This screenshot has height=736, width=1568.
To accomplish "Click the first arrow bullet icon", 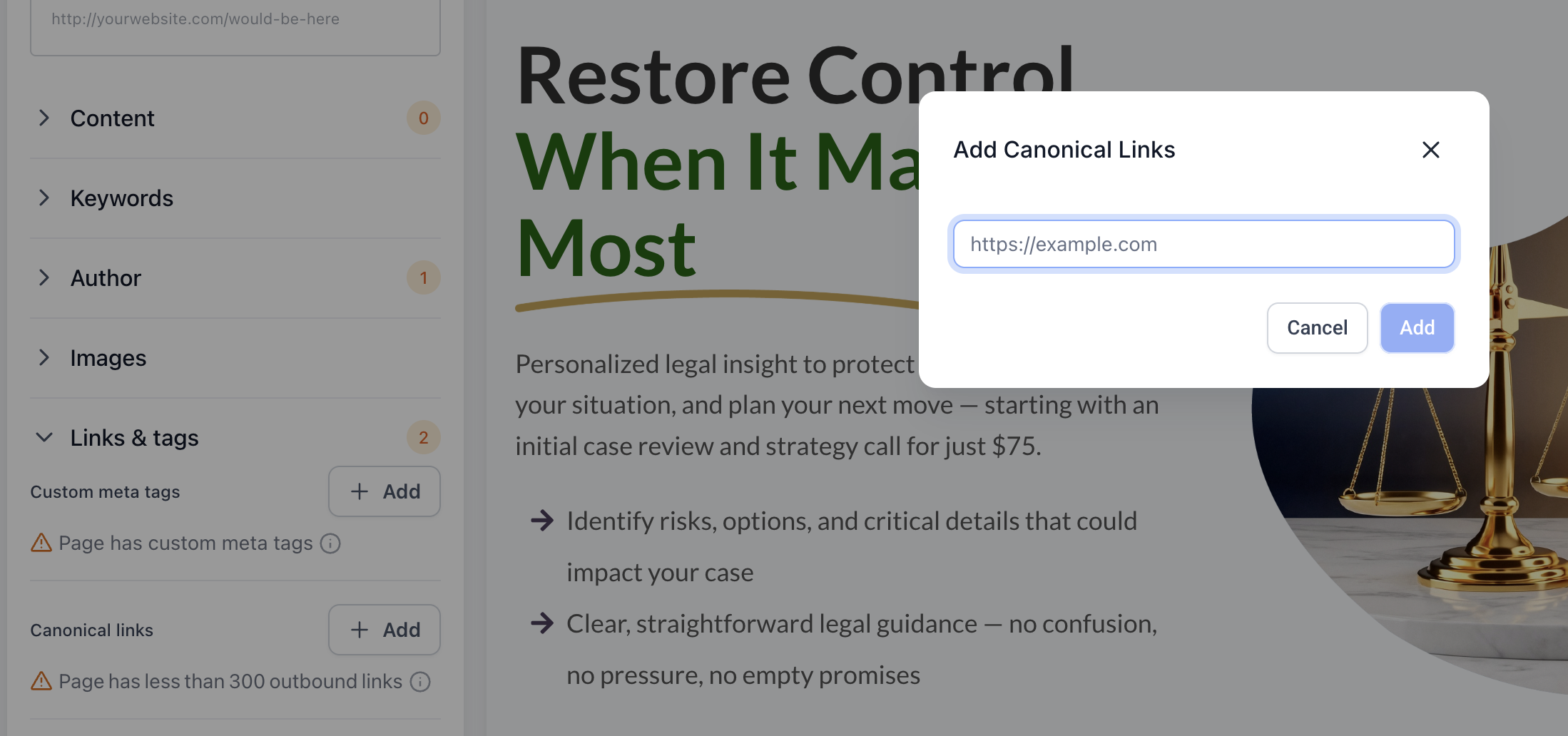I will pos(542,521).
